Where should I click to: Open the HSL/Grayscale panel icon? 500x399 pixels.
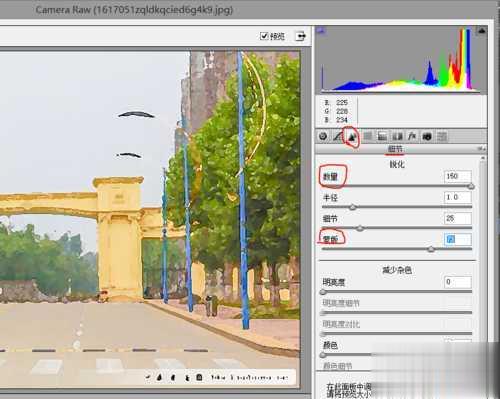tap(367, 136)
